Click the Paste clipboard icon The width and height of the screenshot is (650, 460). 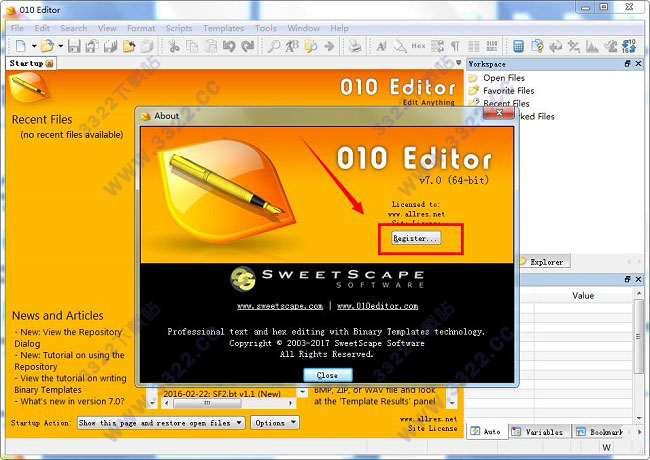[211, 46]
